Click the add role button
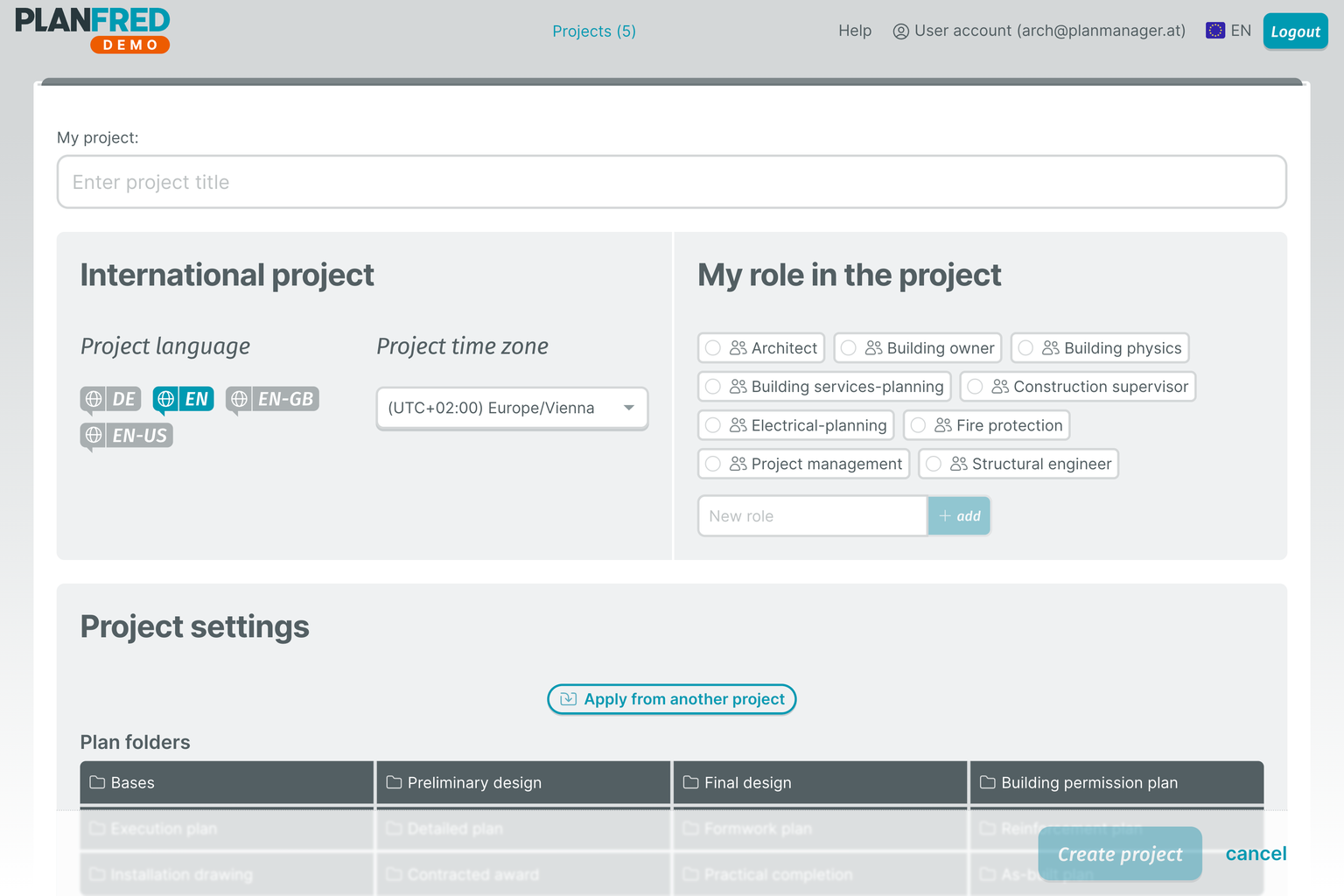This screenshot has height=896, width=1344. (x=959, y=516)
